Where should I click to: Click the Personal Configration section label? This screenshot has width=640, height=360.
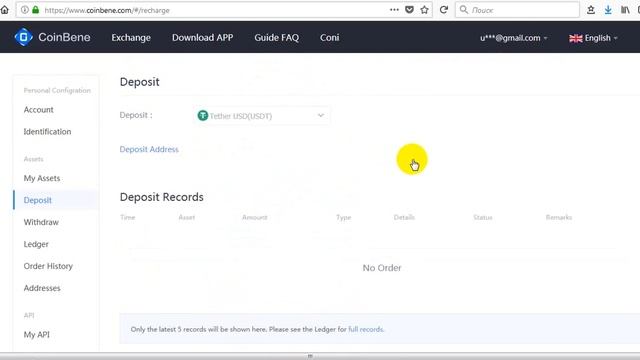tap(57, 91)
